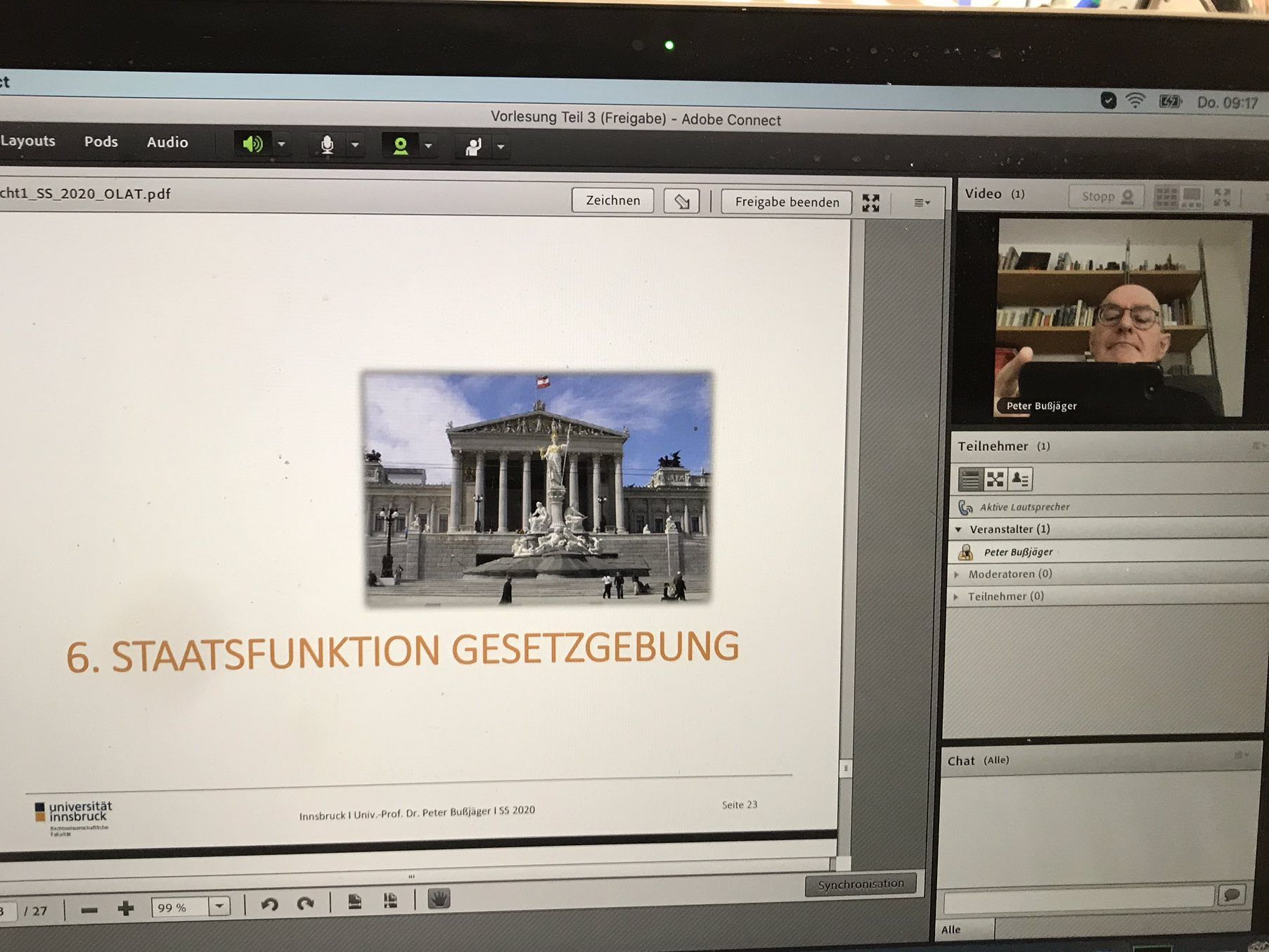This screenshot has height=952, width=1269.
Task: Click the green webcam icon
Action: click(x=400, y=146)
